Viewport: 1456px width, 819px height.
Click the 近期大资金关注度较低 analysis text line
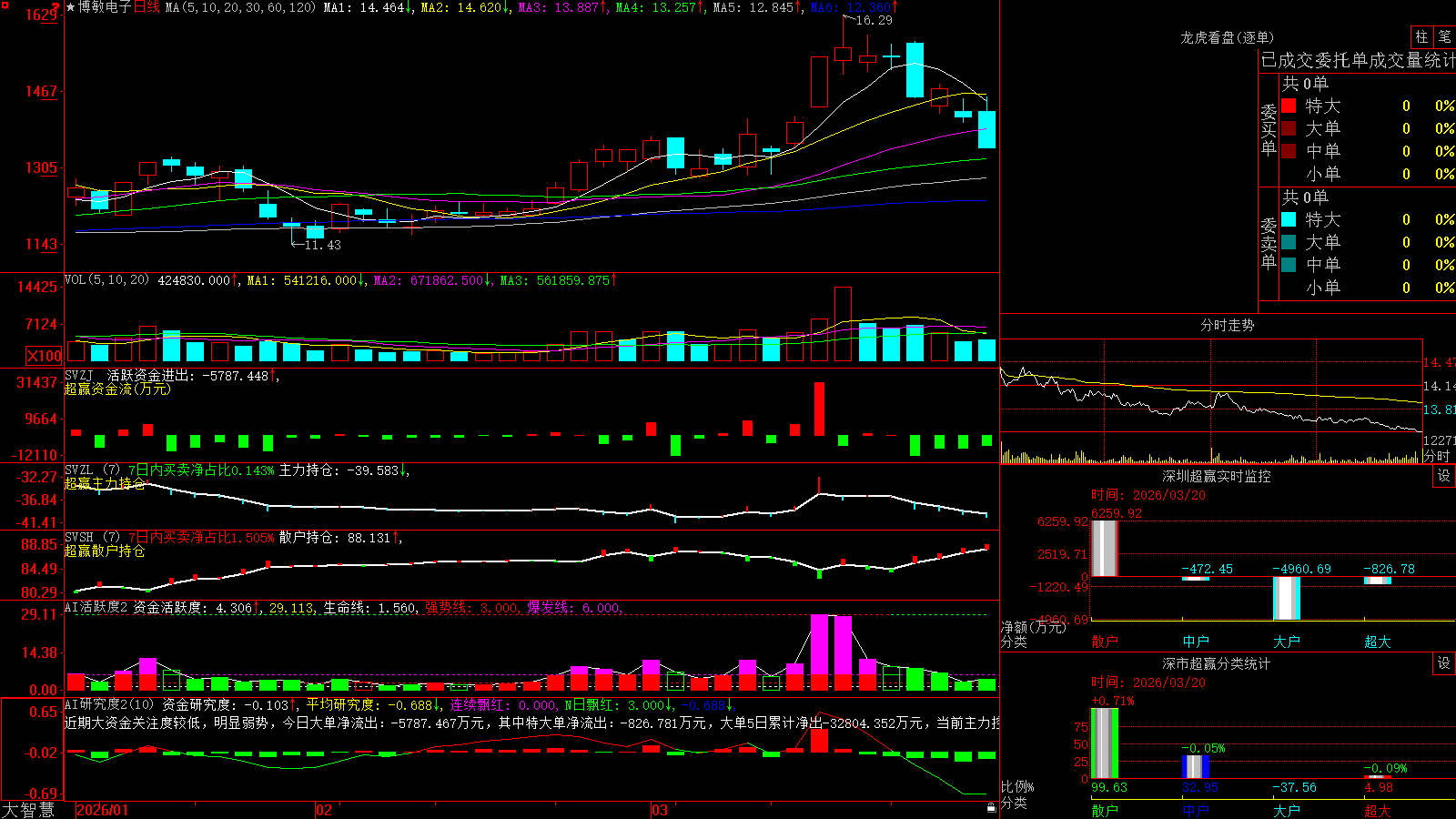click(x=532, y=723)
